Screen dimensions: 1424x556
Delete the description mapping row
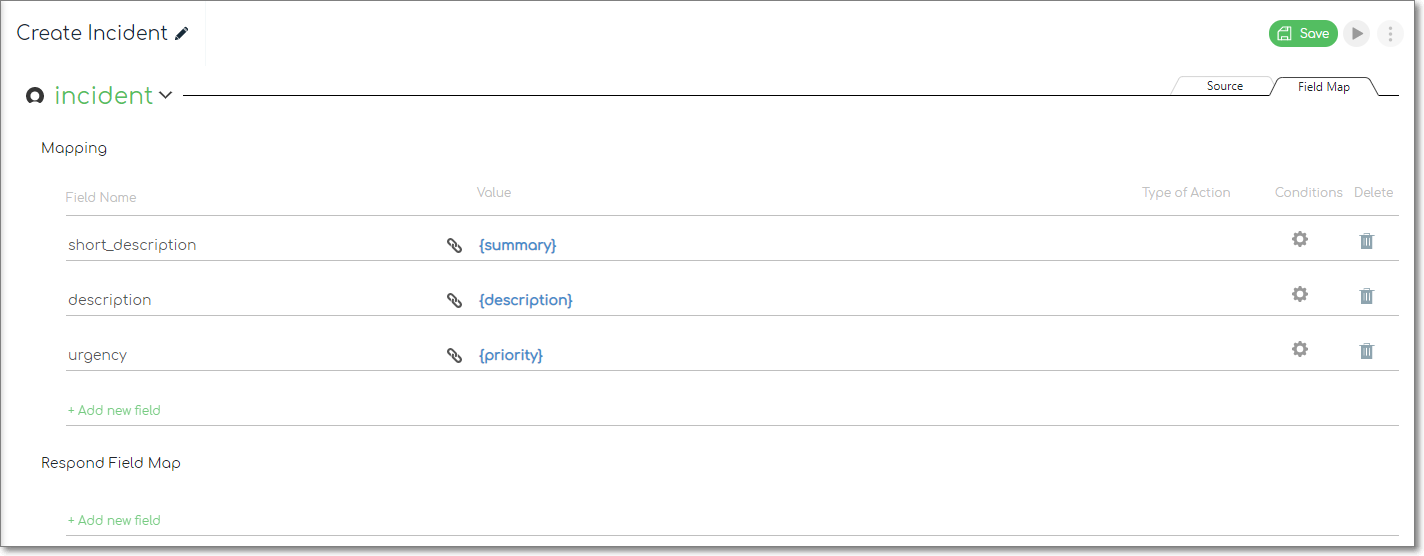click(1367, 295)
